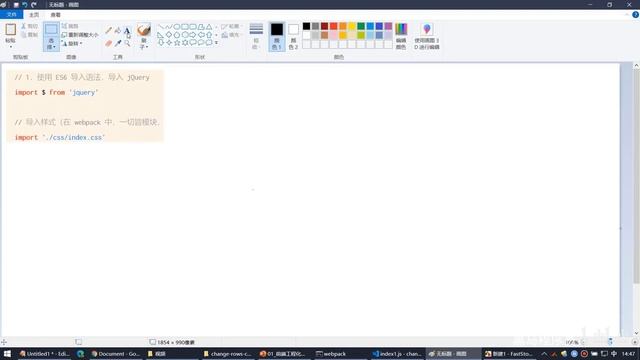Click the pasted code line import $ from 'jquery'
Viewport: 640px width, 360px height.
click(56, 93)
